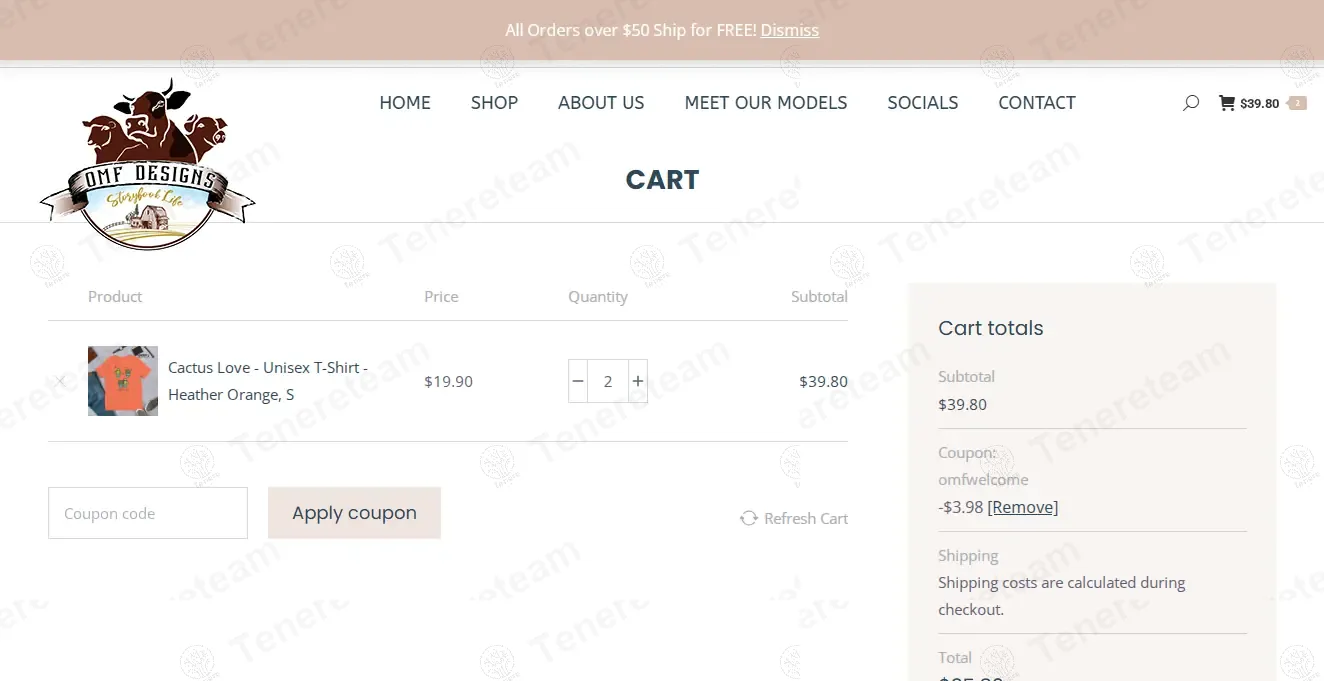View the orange t-shirt product thumbnail
The width and height of the screenshot is (1324, 681).
(123, 381)
